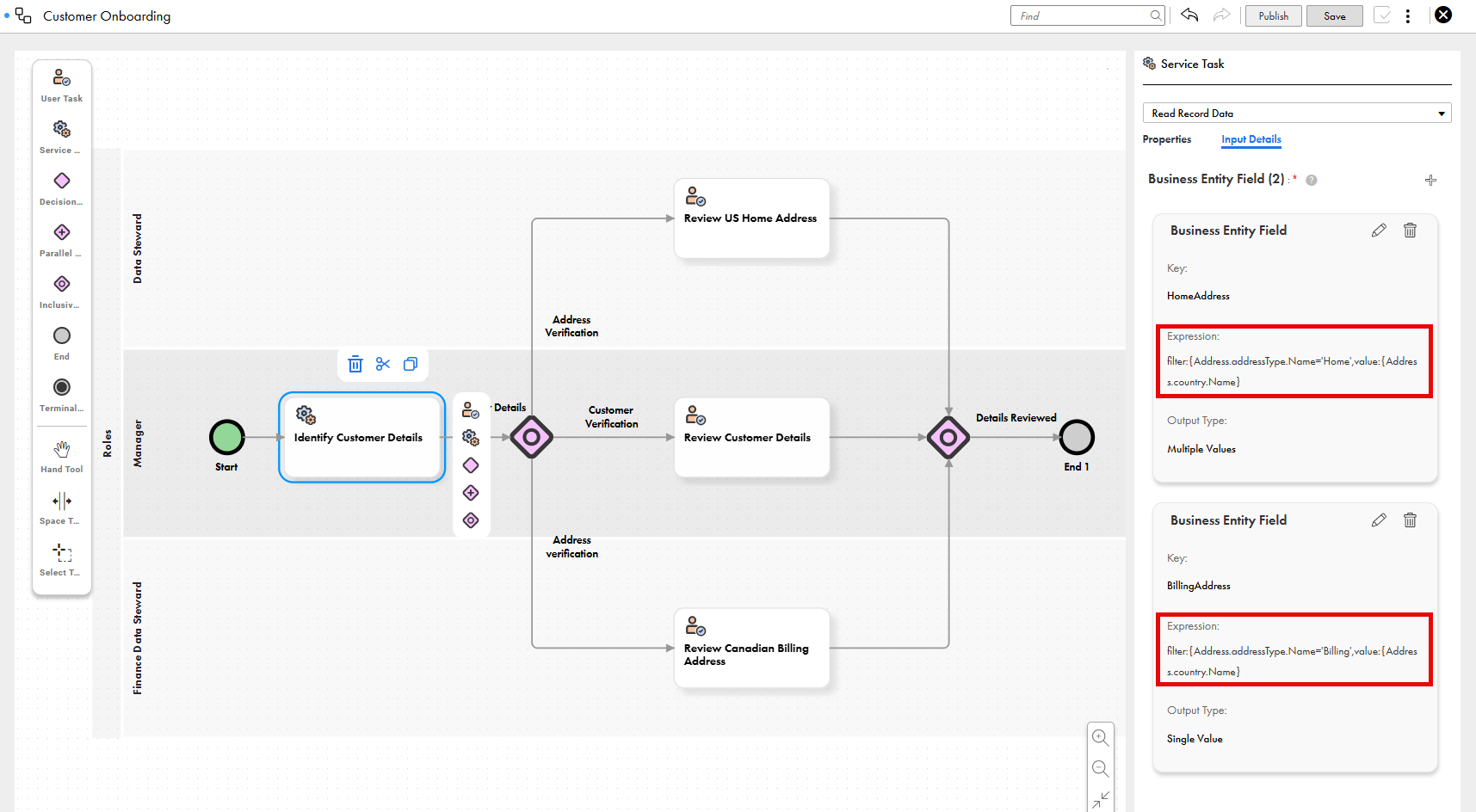The height and width of the screenshot is (812, 1476).
Task: Click the fit-to-screen arrows icon
Action: 1100,799
